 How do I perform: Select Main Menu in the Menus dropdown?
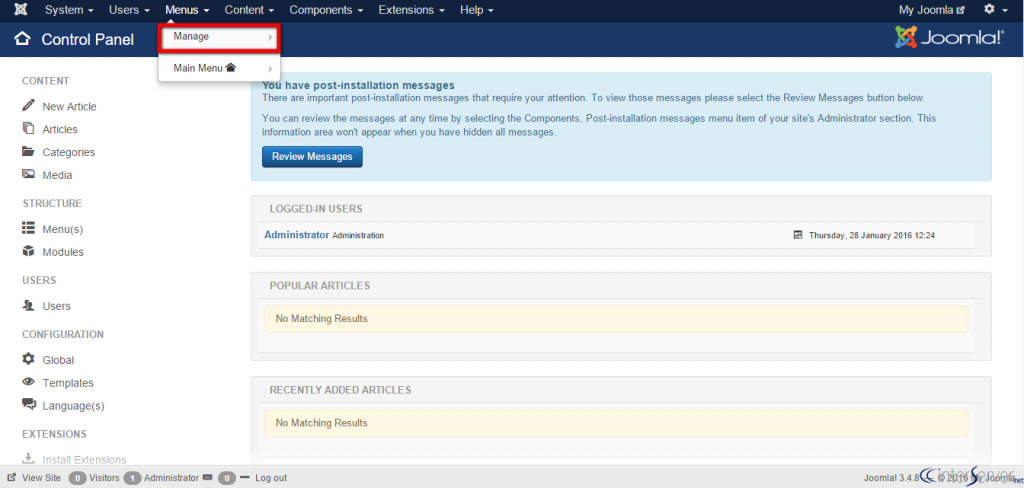click(219, 68)
